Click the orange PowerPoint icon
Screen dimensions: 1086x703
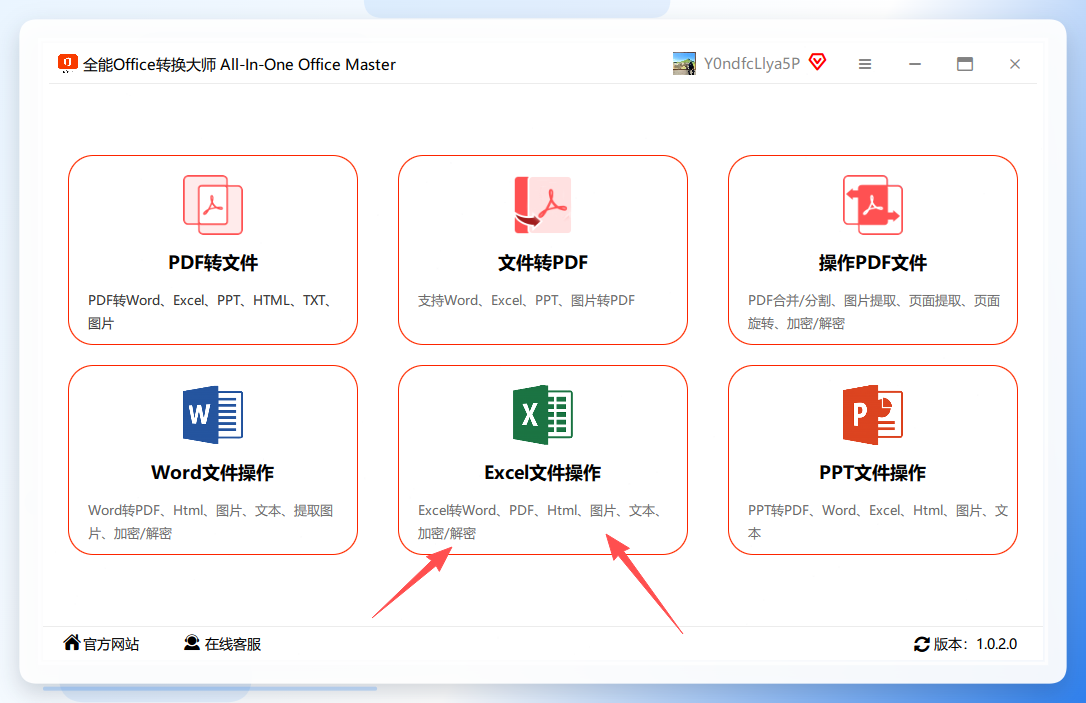point(873,414)
